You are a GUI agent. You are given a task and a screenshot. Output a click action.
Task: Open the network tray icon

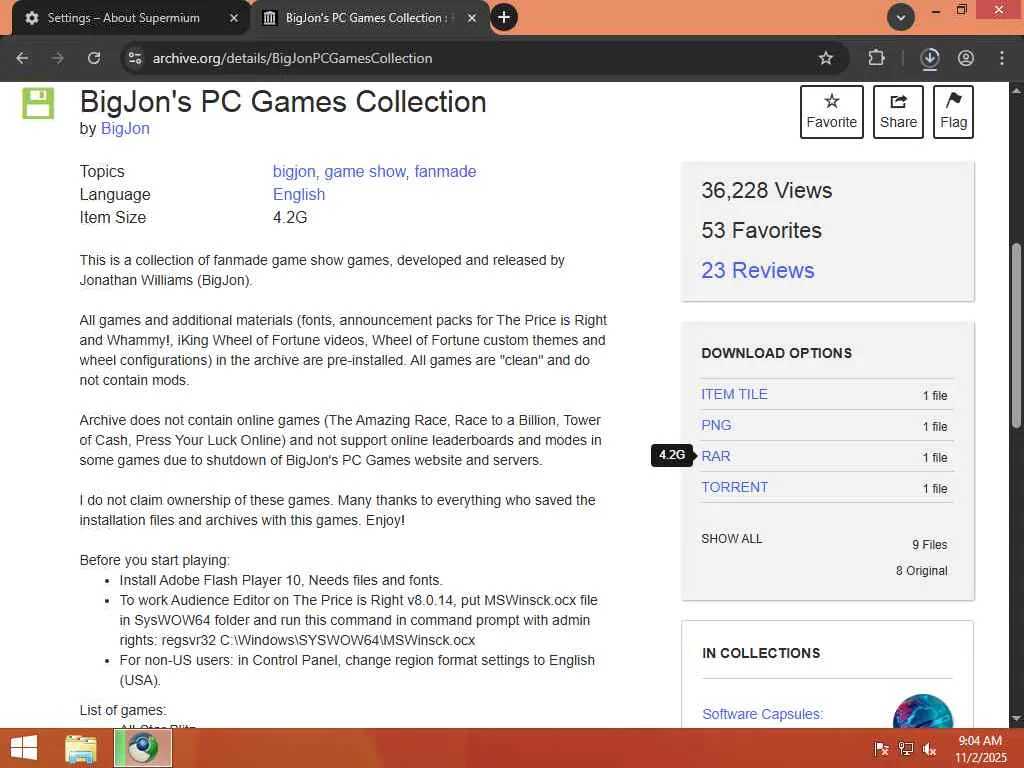click(906, 748)
